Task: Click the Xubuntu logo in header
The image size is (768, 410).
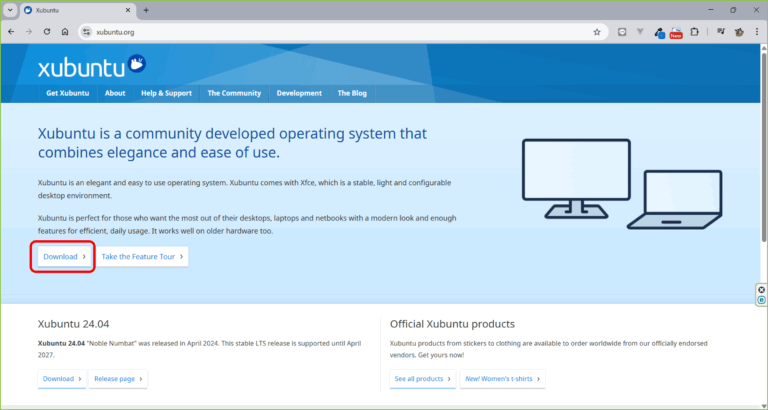Action: pos(92,68)
